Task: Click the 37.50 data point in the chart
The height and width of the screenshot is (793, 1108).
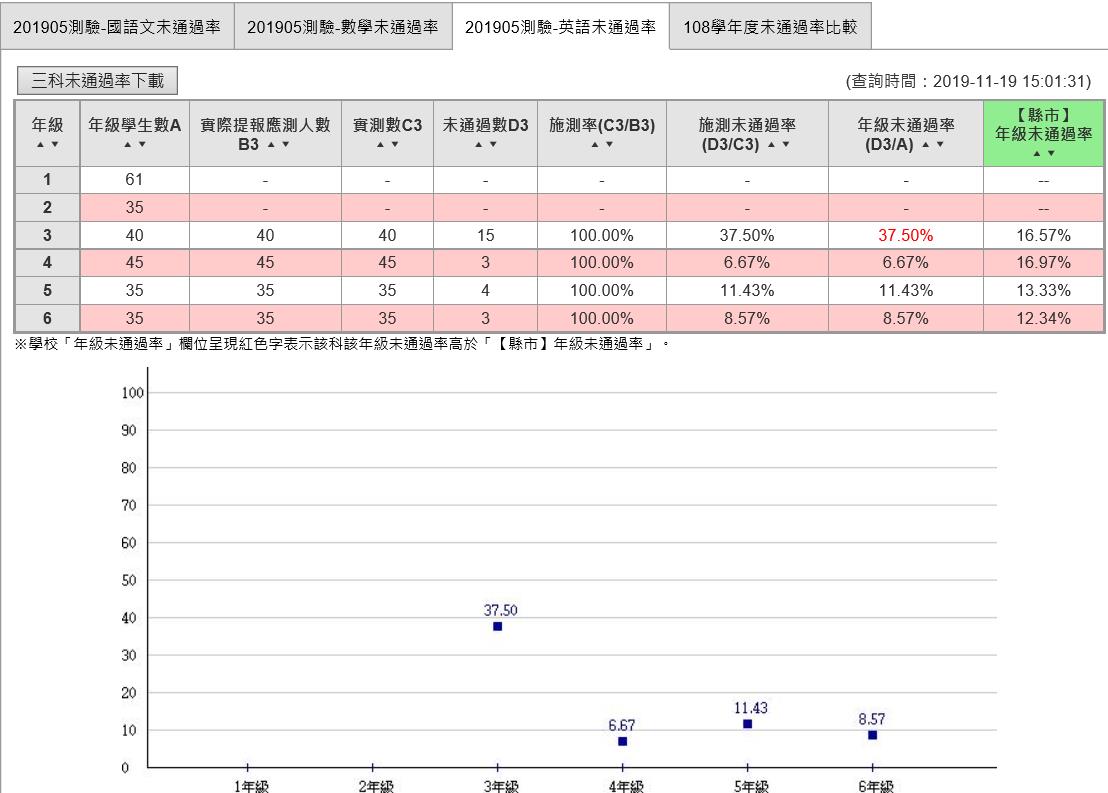Action: (x=497, y=626)
